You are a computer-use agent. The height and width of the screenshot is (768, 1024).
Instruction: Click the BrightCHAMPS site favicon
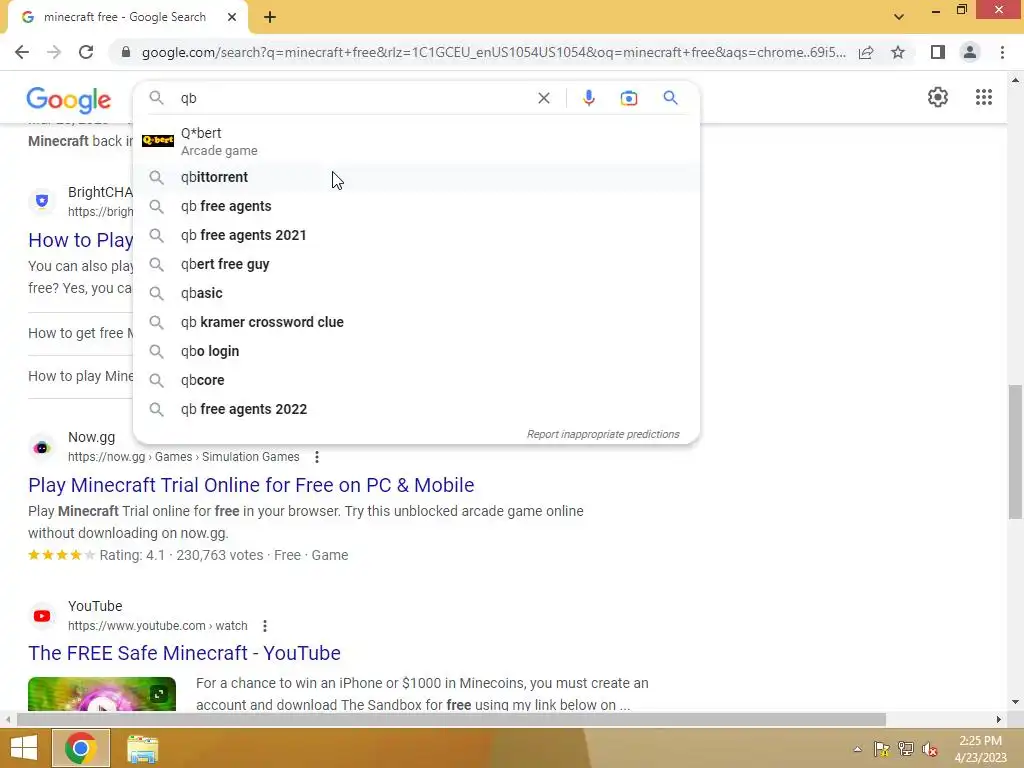(42, 201)
